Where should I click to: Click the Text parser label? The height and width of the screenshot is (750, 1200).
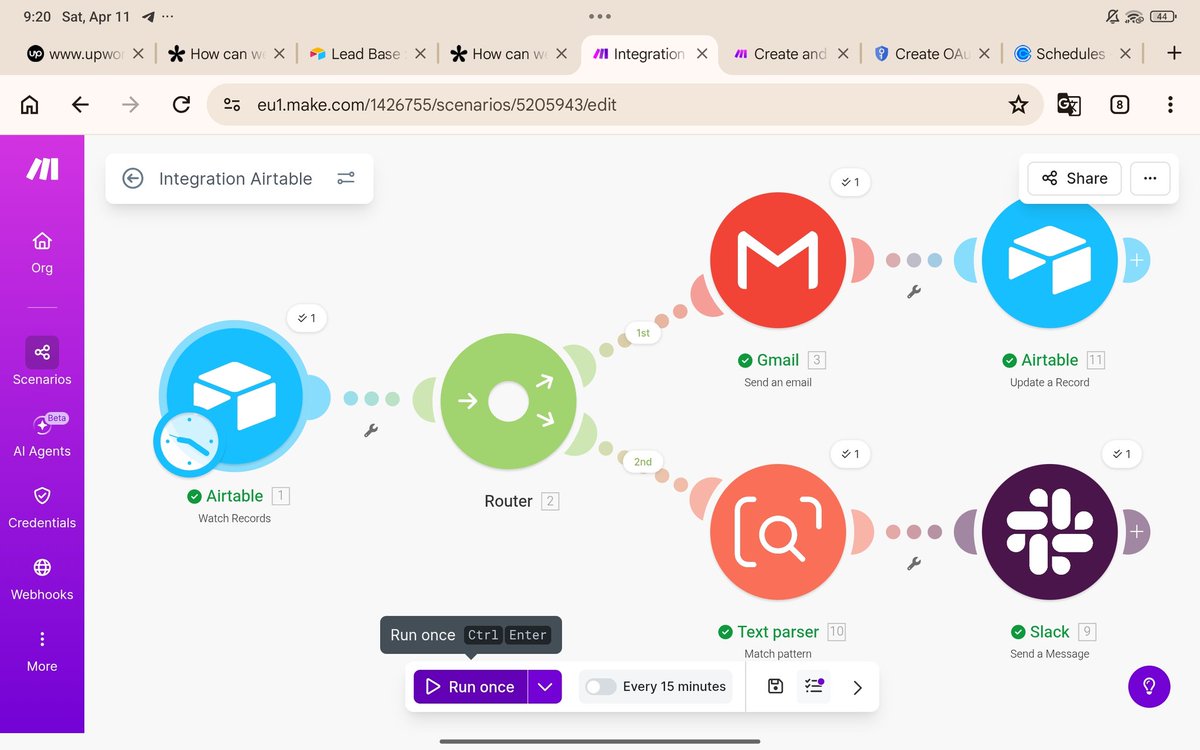[x=778, y=632]
